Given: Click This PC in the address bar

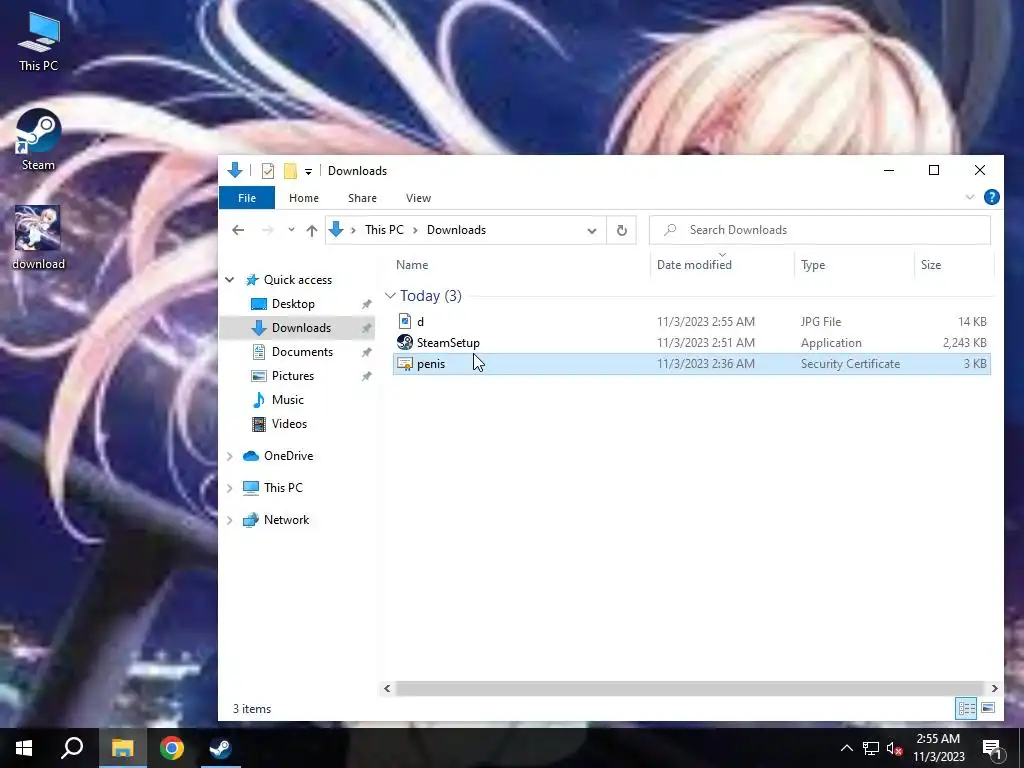Looking at the screenshot, I should [x=384, y=230].
